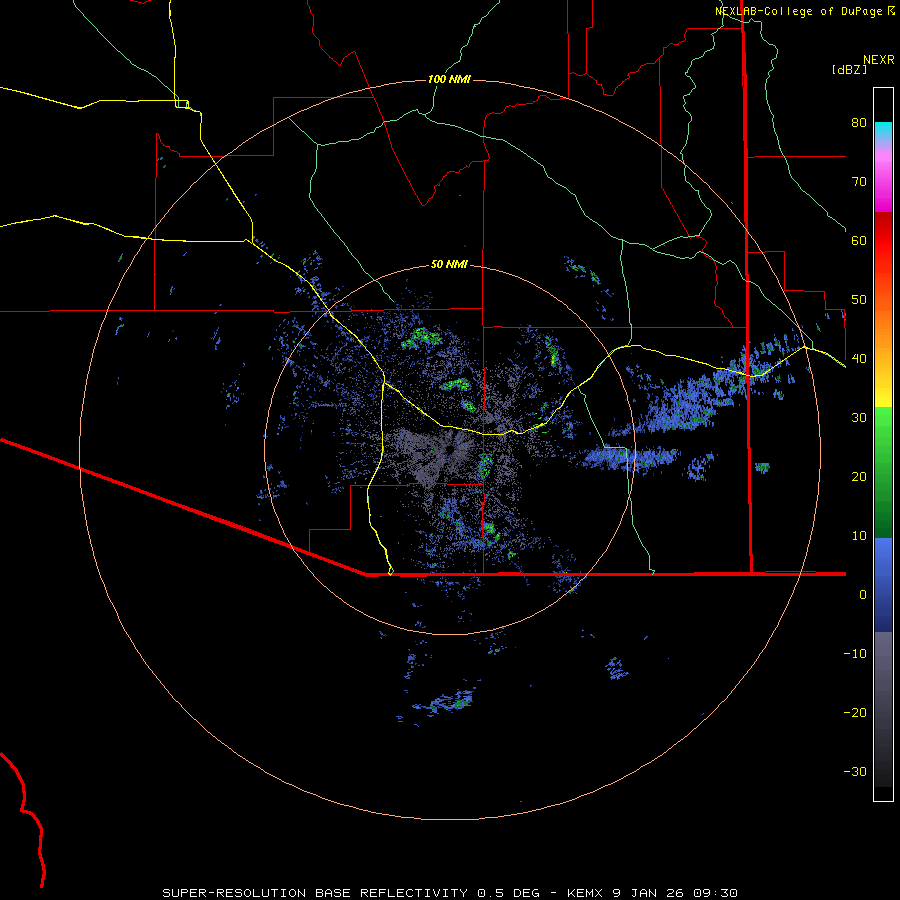Select the 50 NMI range ring label
Image resolution: width=900 pixels, height=900 pixels.
(x=449, y=264)
